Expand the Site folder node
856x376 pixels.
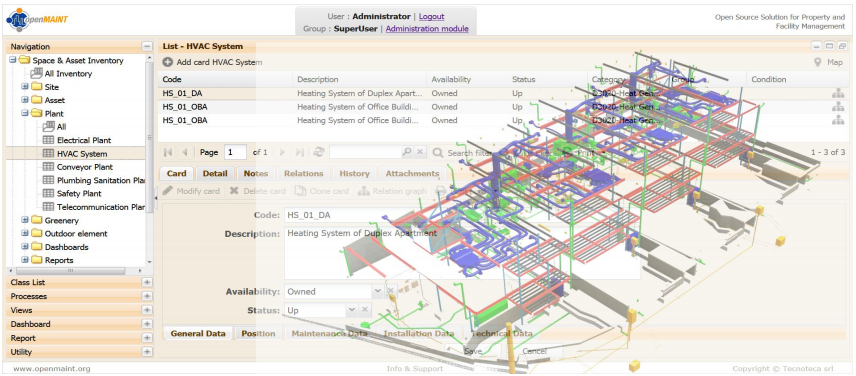pos(25,87)
